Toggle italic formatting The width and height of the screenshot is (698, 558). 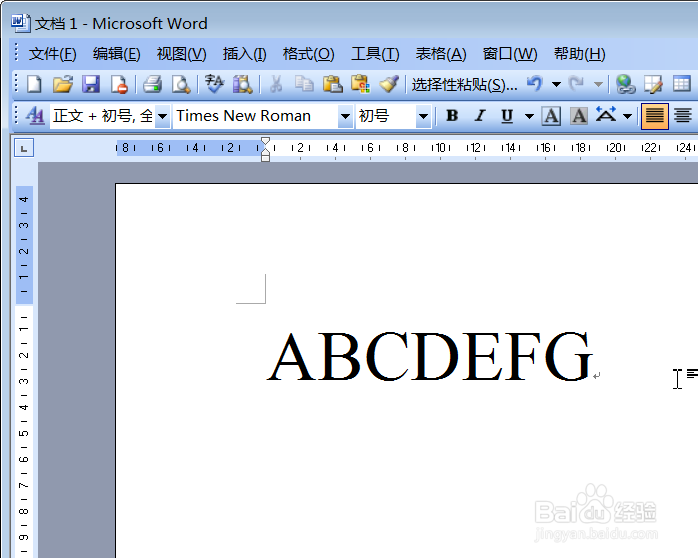(x=480, y=116)
